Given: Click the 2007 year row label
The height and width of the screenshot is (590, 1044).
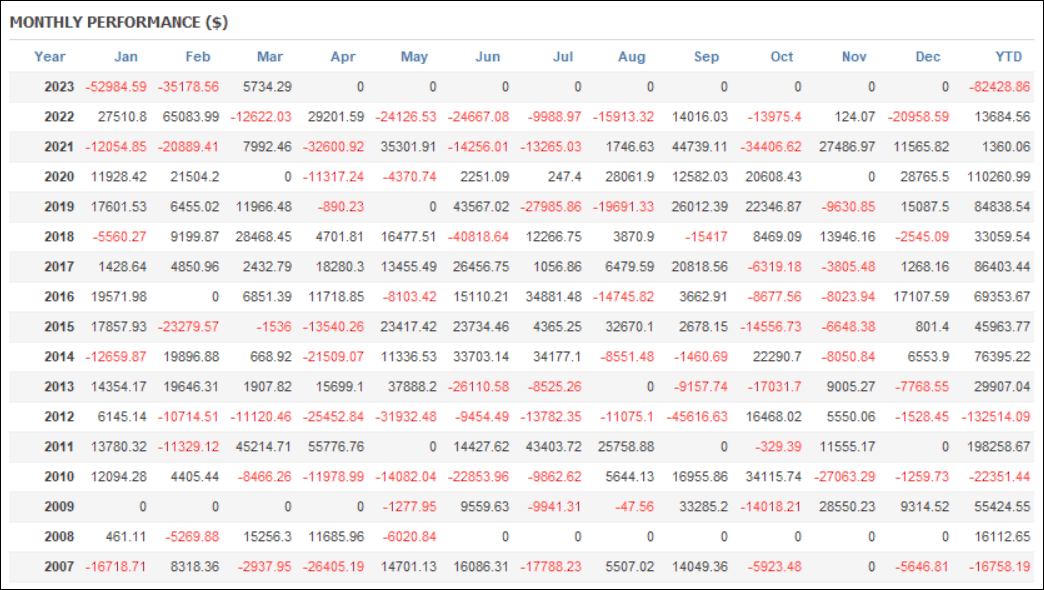Looking at the screenshot, I should [59, 567].
